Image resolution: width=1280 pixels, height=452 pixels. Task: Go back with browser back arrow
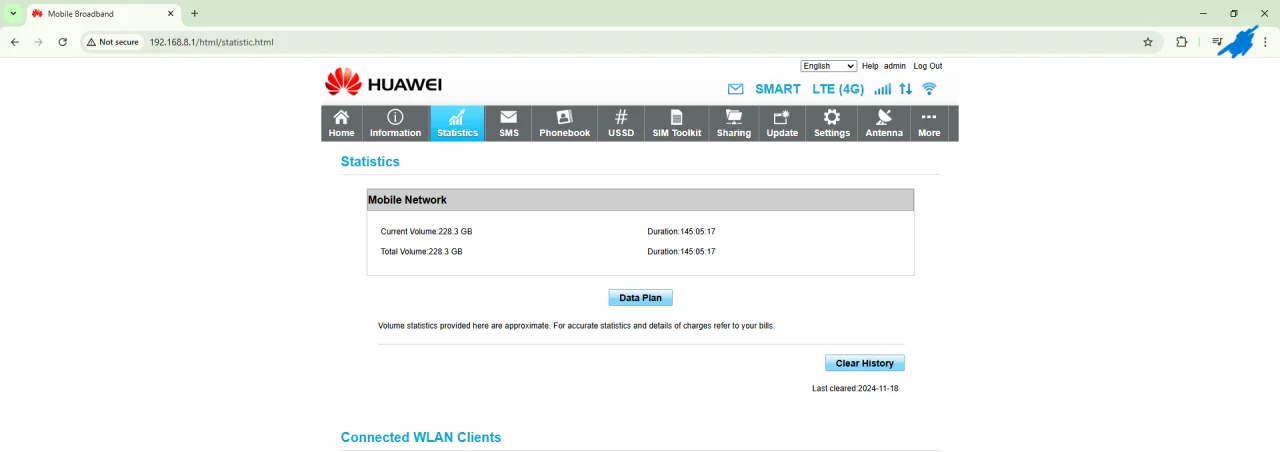click(x=15, y=42)
